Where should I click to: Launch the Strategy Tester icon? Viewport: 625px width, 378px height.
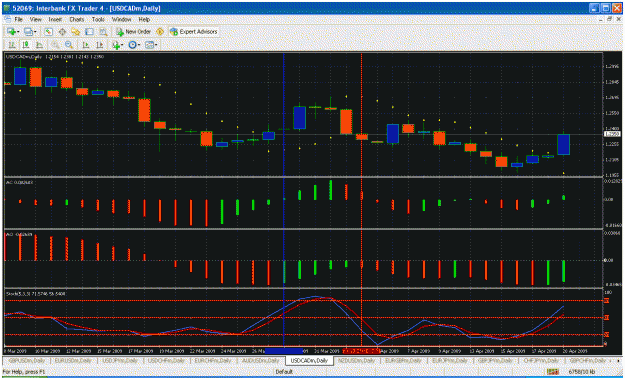point(103,32)
